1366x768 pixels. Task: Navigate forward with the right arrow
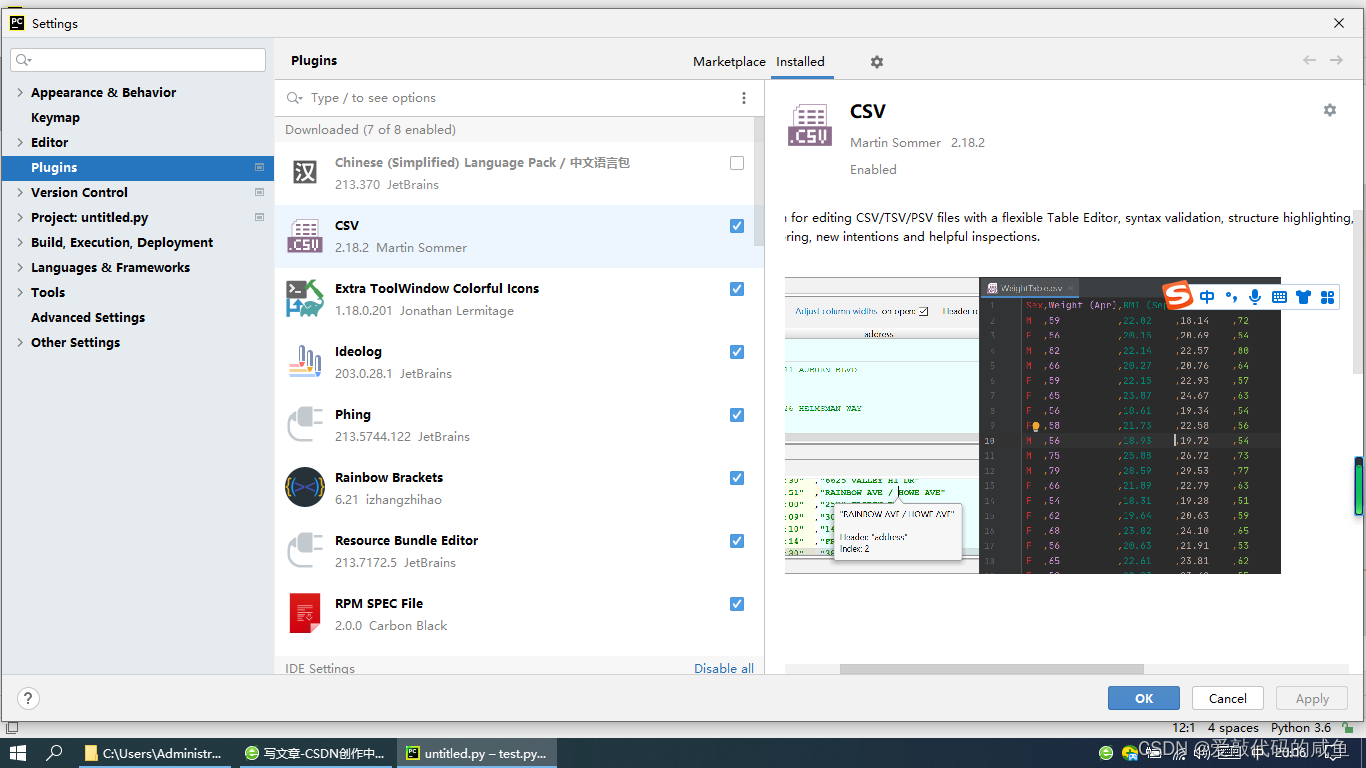coord(1336,61)
